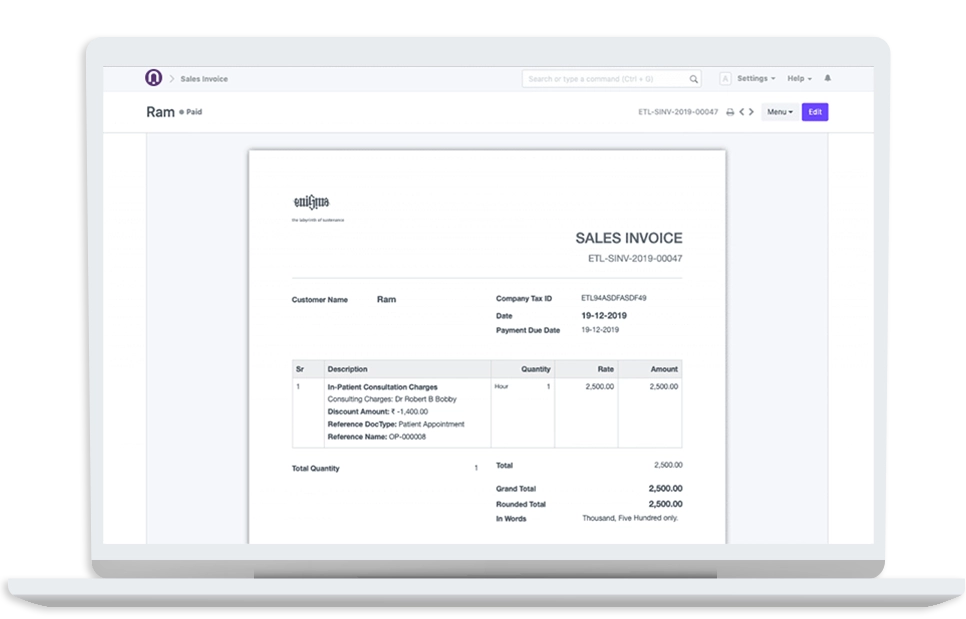Open the Help dropdown
Image resolution: width=966 pixels, height=619 pixels.
[x=798, y=78]
